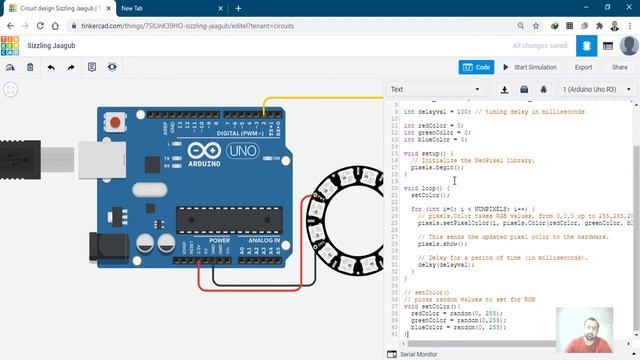
Task: Open the code debugger bug icon
Action: pyautogui.click(x=544, y=89)
